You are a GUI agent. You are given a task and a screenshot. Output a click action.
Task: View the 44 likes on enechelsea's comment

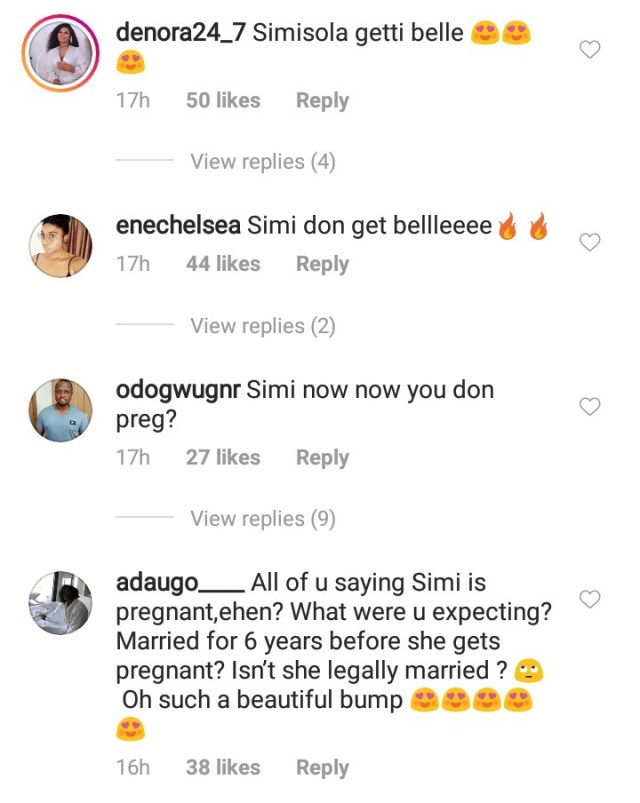(x=223, y=264)
